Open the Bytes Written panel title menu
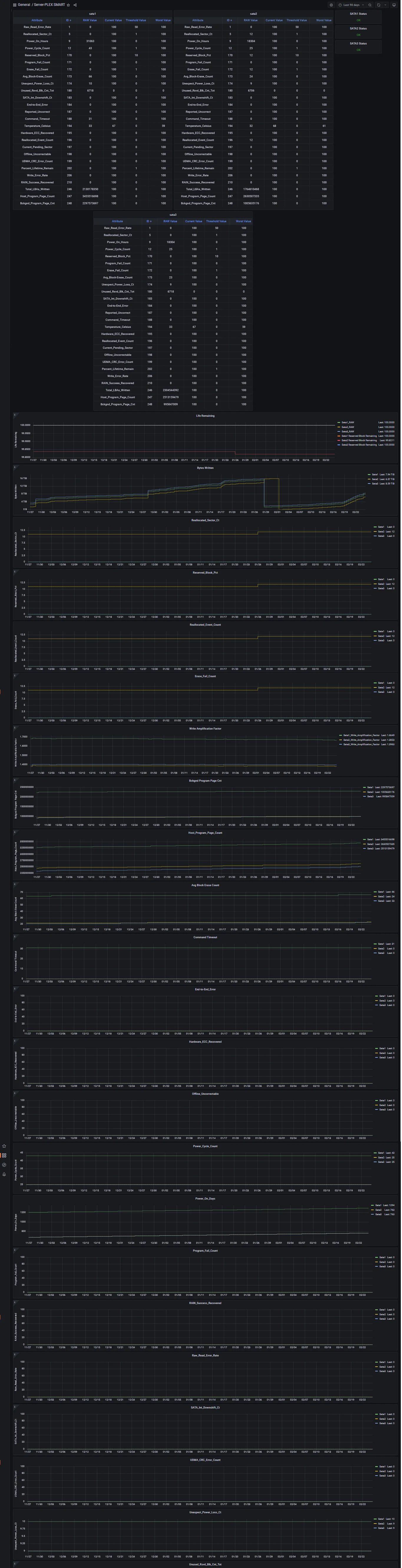 (x=205, y=468)
